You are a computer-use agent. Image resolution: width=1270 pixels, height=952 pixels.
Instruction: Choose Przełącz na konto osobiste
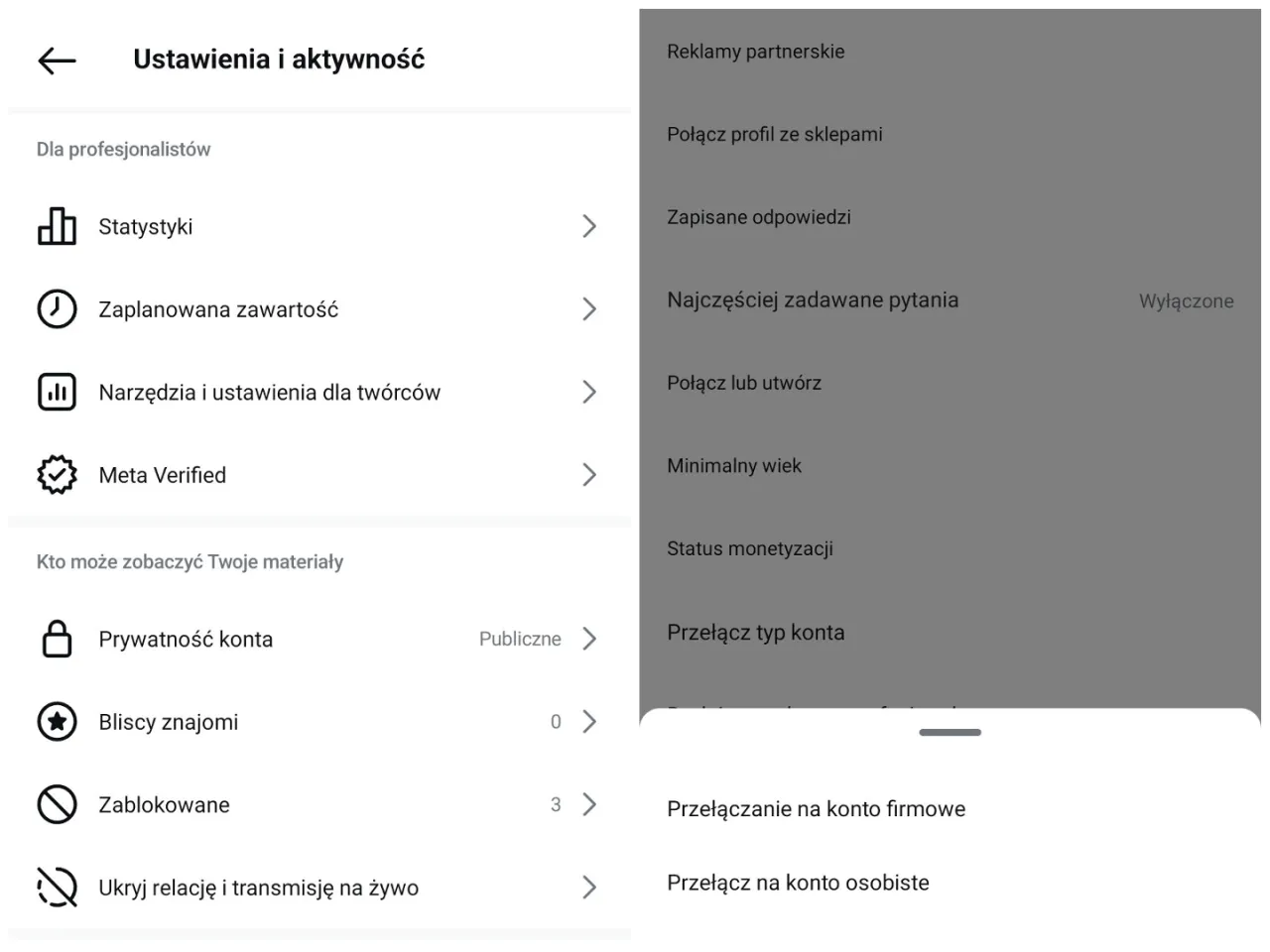click(x=798, y=883)
